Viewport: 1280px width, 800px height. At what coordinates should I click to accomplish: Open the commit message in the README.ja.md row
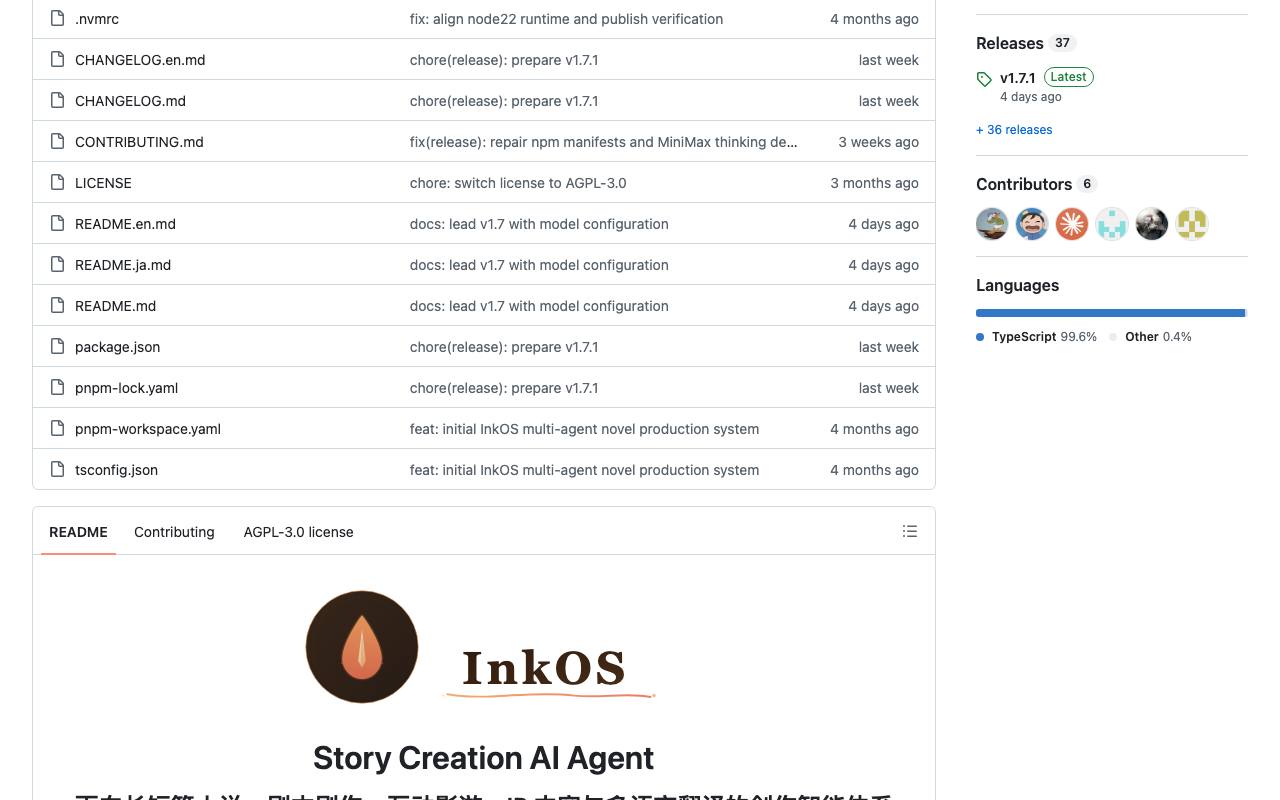coord(539,265)
